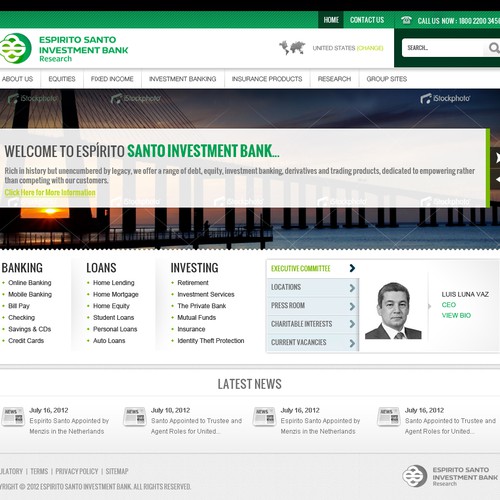This screenshot has width=500, height=500.
Task: Click the View Bio link
Action: tap(456, 315)
